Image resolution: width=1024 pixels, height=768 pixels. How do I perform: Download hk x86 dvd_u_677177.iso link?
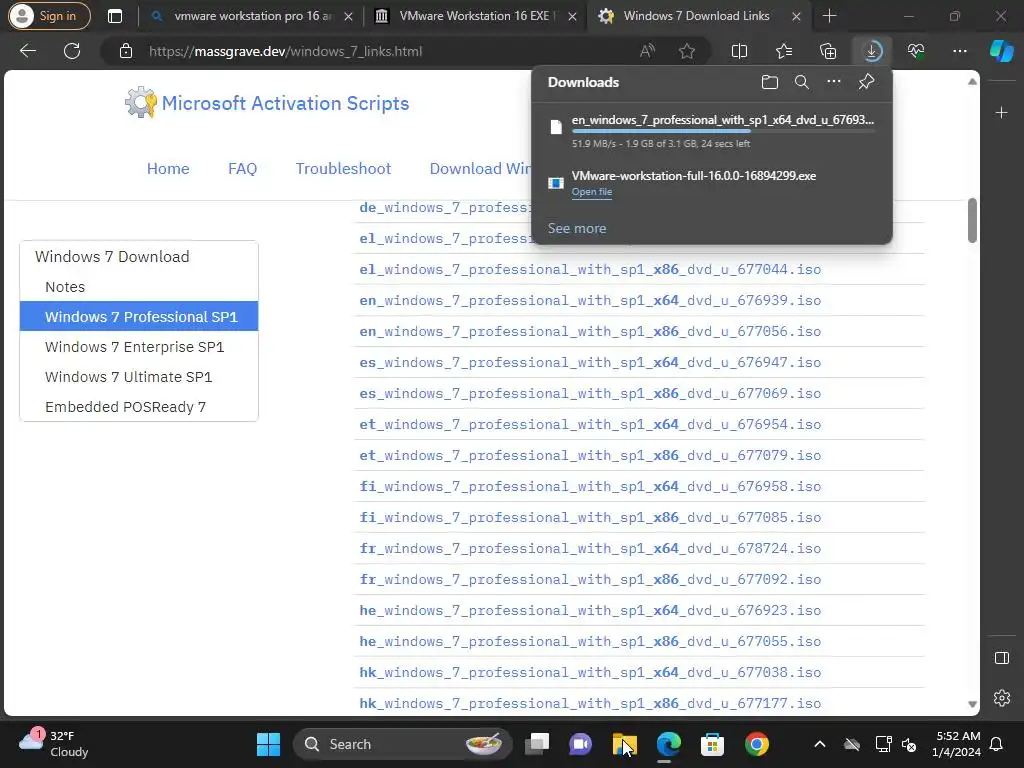(590, 703)
